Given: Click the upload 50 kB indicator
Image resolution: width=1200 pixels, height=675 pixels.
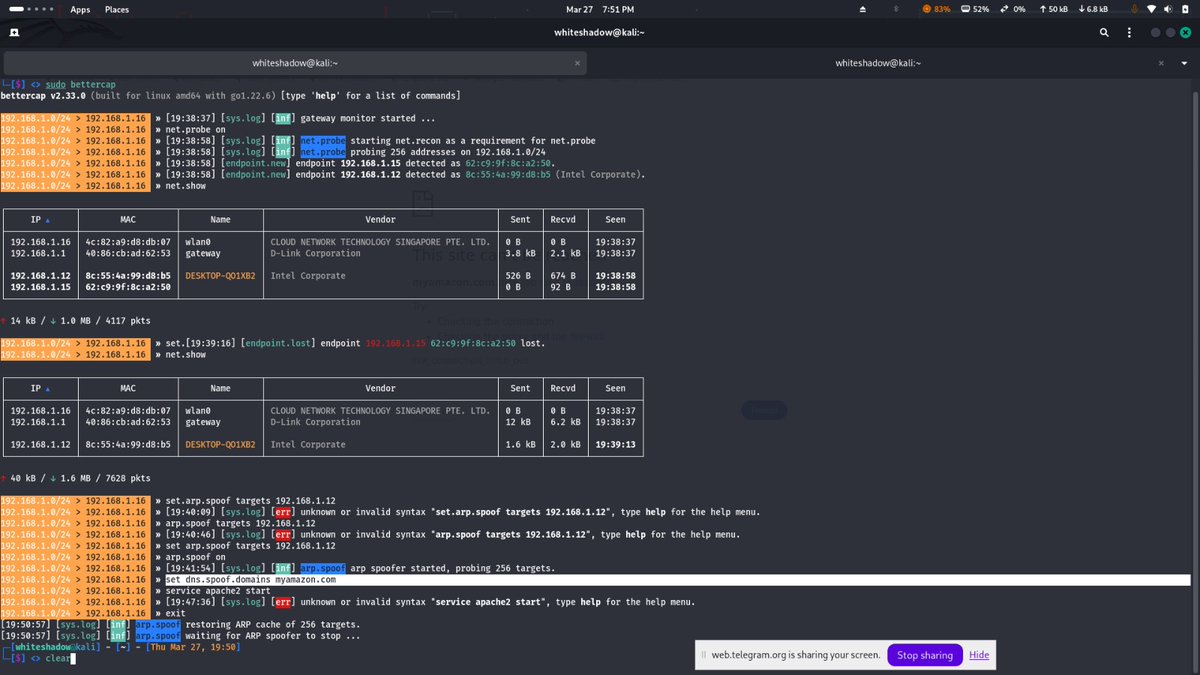Looking at the screenshot, I should coord(1054,9).
